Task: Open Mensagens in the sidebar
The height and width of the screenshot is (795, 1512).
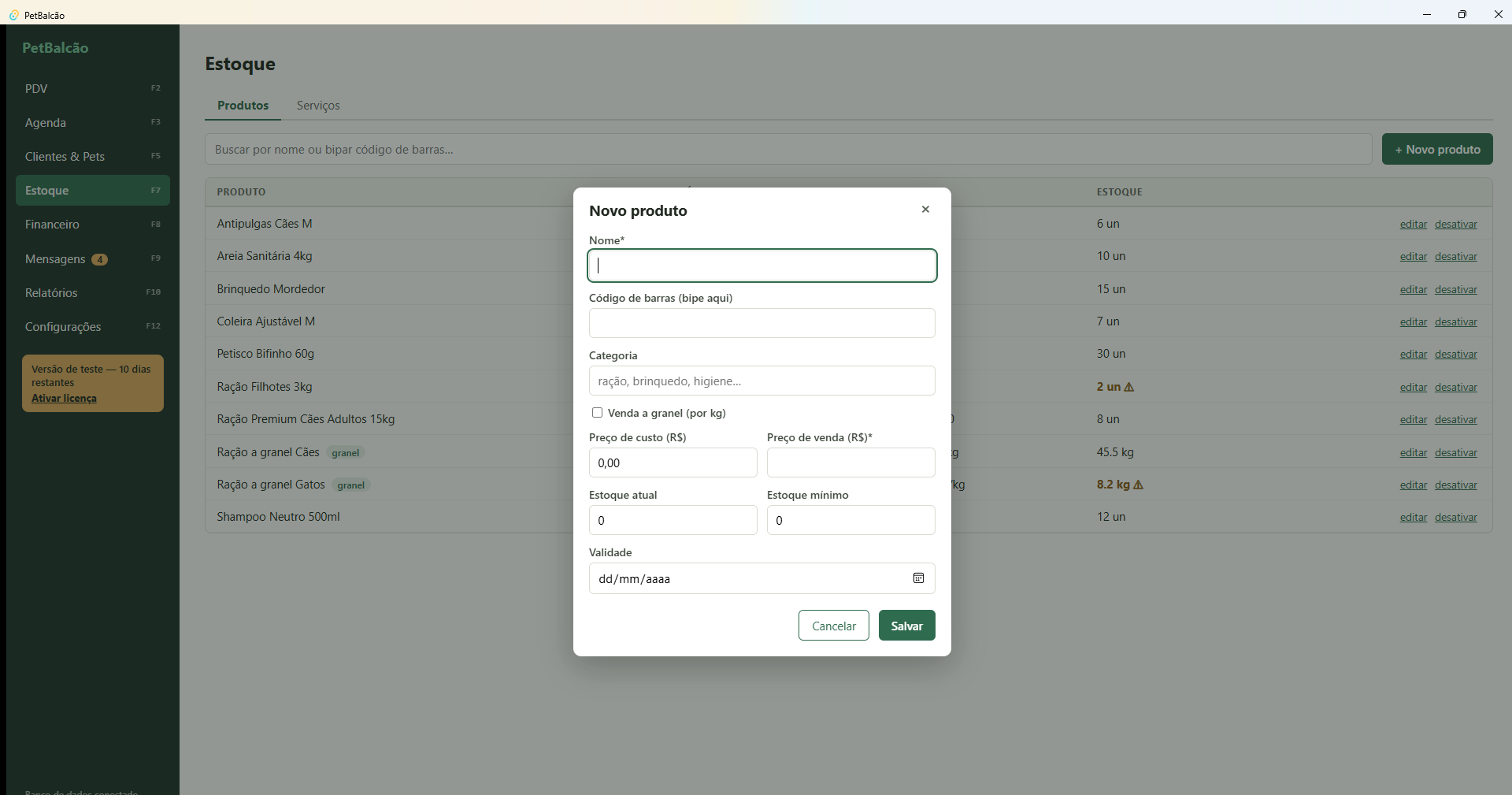Action: (x=93, y=258)
